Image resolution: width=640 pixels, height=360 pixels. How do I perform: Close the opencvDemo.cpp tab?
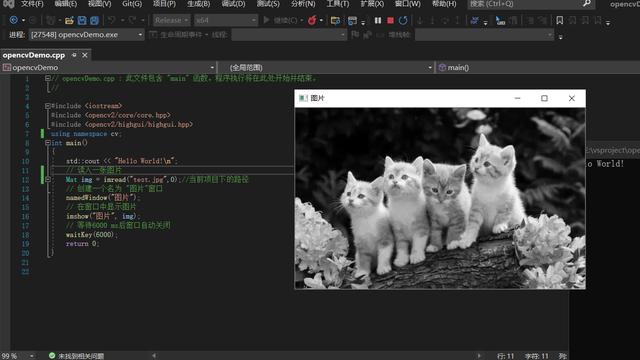click(x=85, y=55)
